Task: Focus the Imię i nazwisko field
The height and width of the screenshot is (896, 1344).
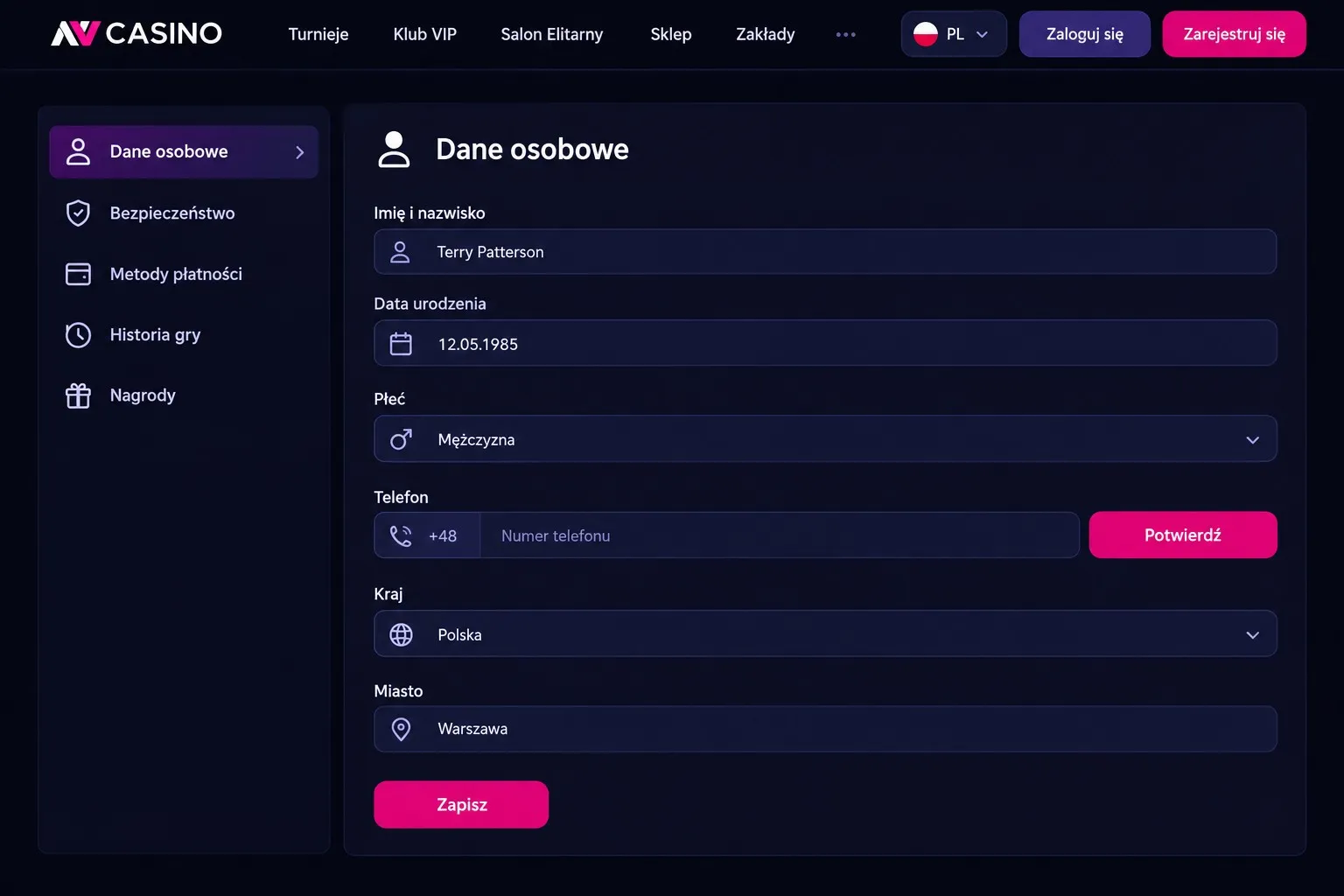Action: click(825, 252)
